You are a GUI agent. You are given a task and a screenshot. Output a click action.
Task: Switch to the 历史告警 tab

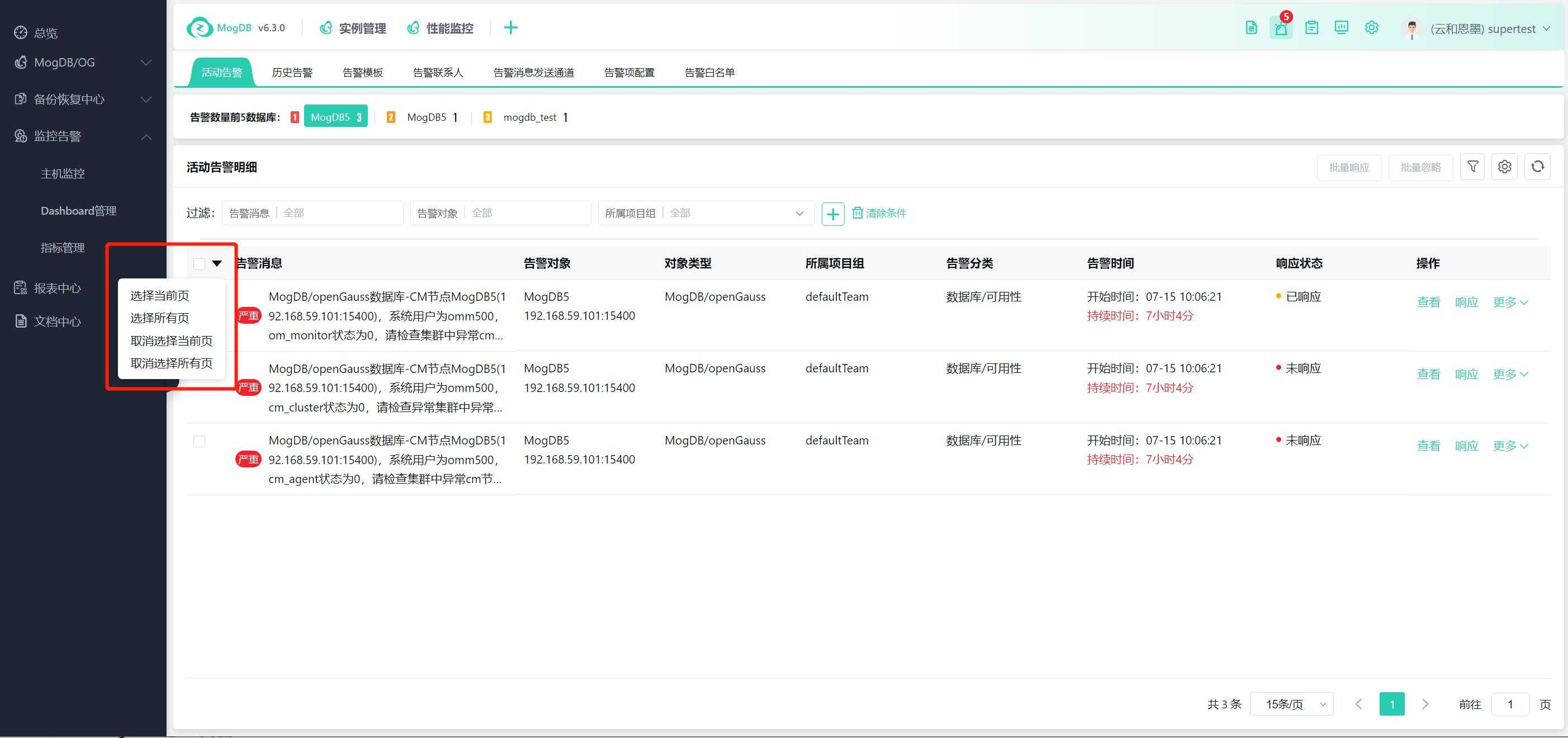292,73
